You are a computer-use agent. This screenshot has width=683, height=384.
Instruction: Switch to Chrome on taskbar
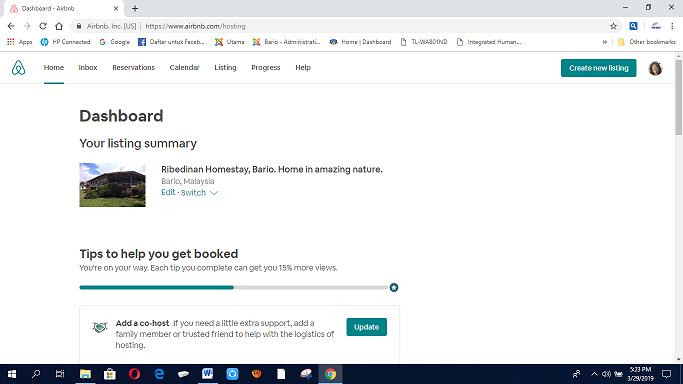[330, 374]
